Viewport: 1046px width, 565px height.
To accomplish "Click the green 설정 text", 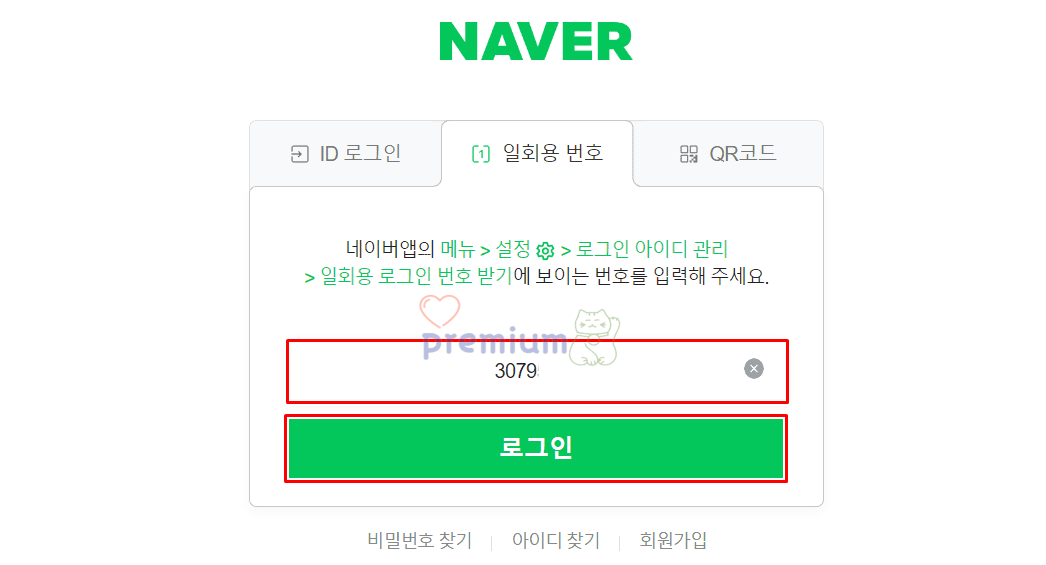I will coord(512,249).
